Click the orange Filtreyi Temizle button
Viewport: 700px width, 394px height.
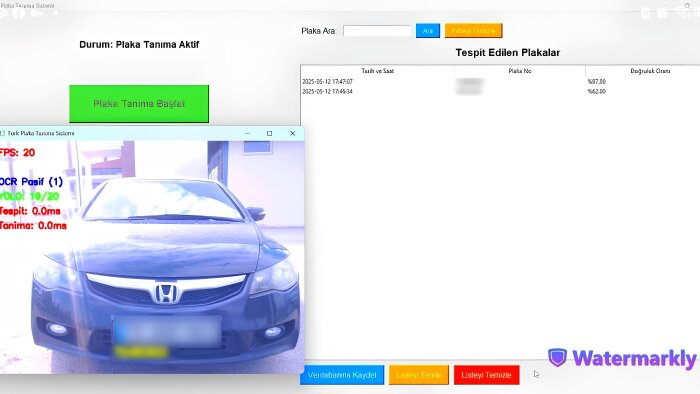coord(473,31)
